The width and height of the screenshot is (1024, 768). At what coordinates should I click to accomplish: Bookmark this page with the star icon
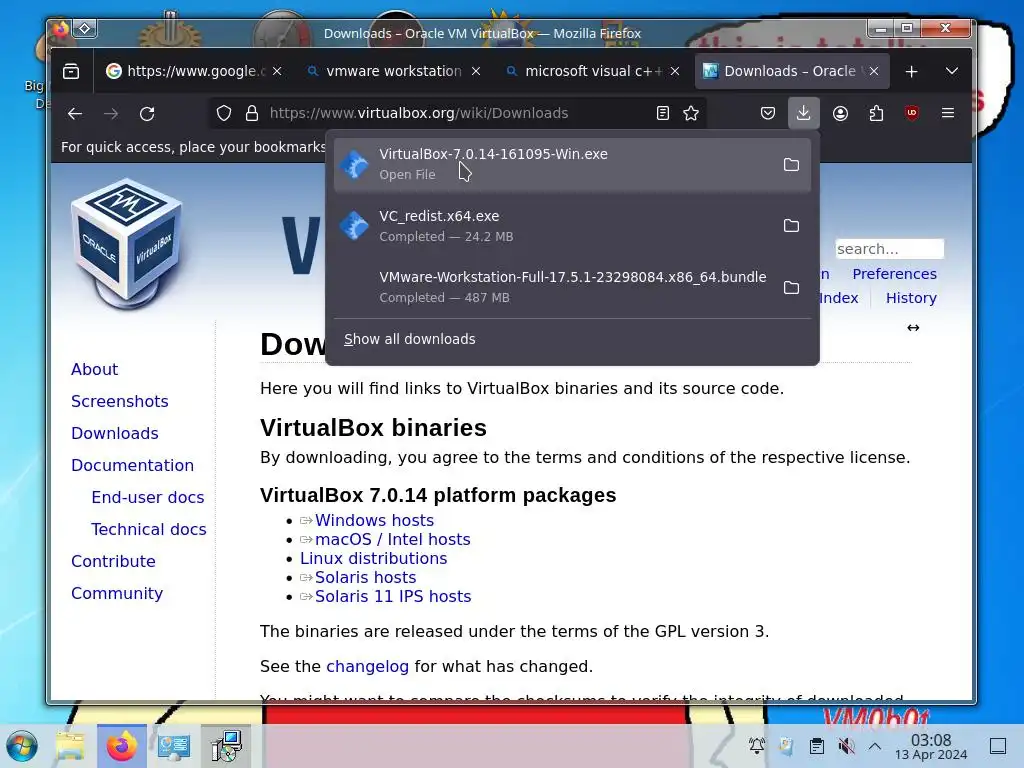[x=691, y=114]
